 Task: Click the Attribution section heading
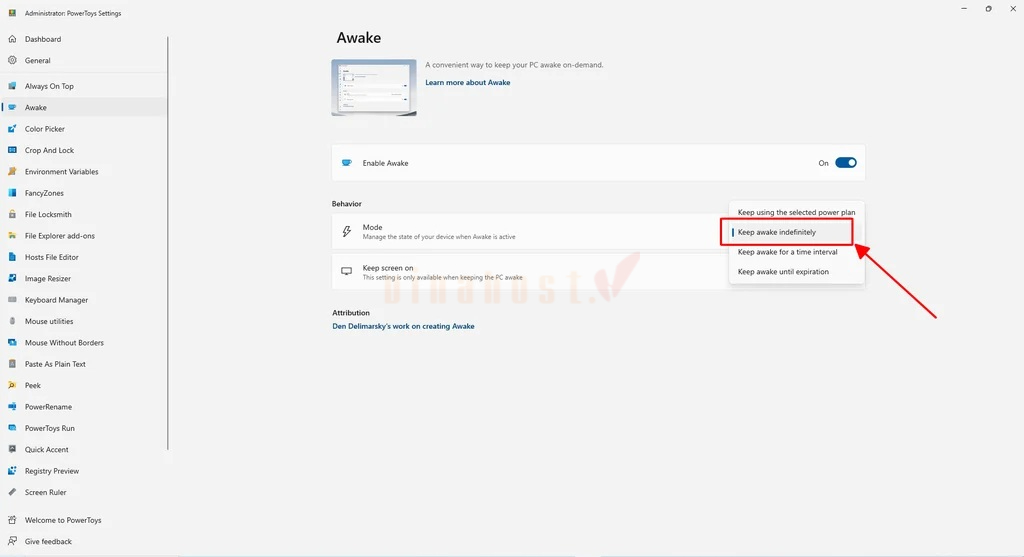pos(351,313)
